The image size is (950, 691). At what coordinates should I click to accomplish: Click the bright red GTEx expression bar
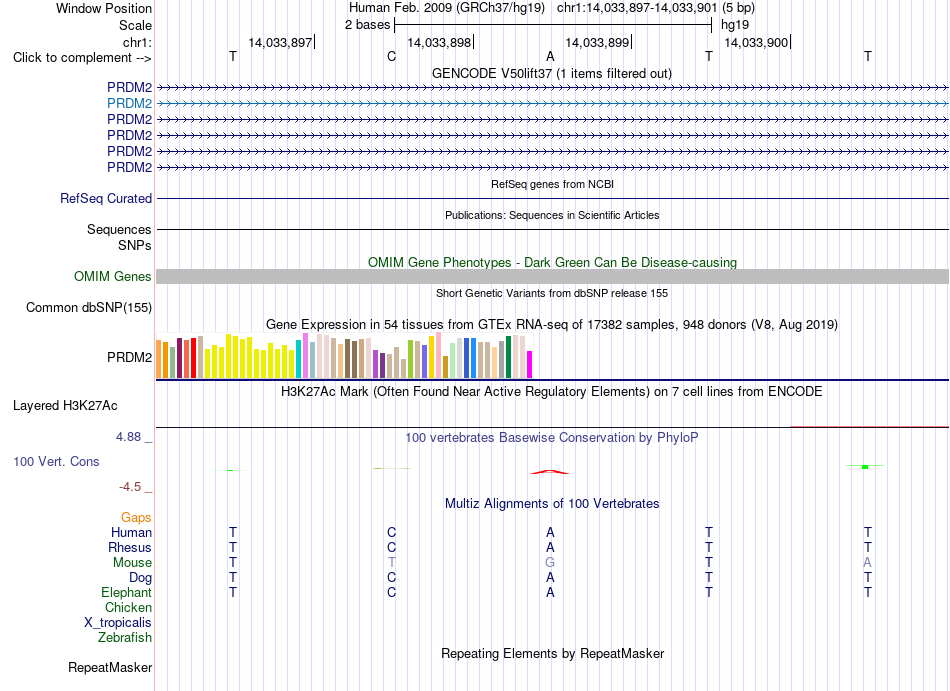point(193,358)
